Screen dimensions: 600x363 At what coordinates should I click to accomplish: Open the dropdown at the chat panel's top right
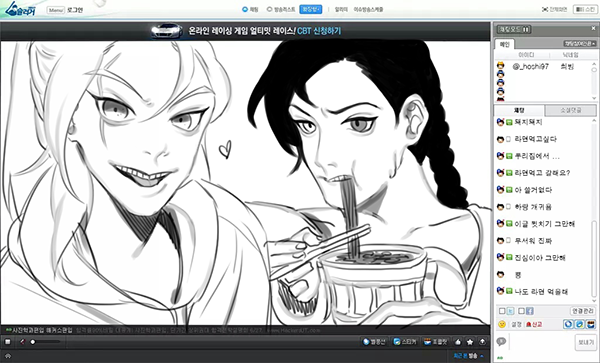[581, 44]
